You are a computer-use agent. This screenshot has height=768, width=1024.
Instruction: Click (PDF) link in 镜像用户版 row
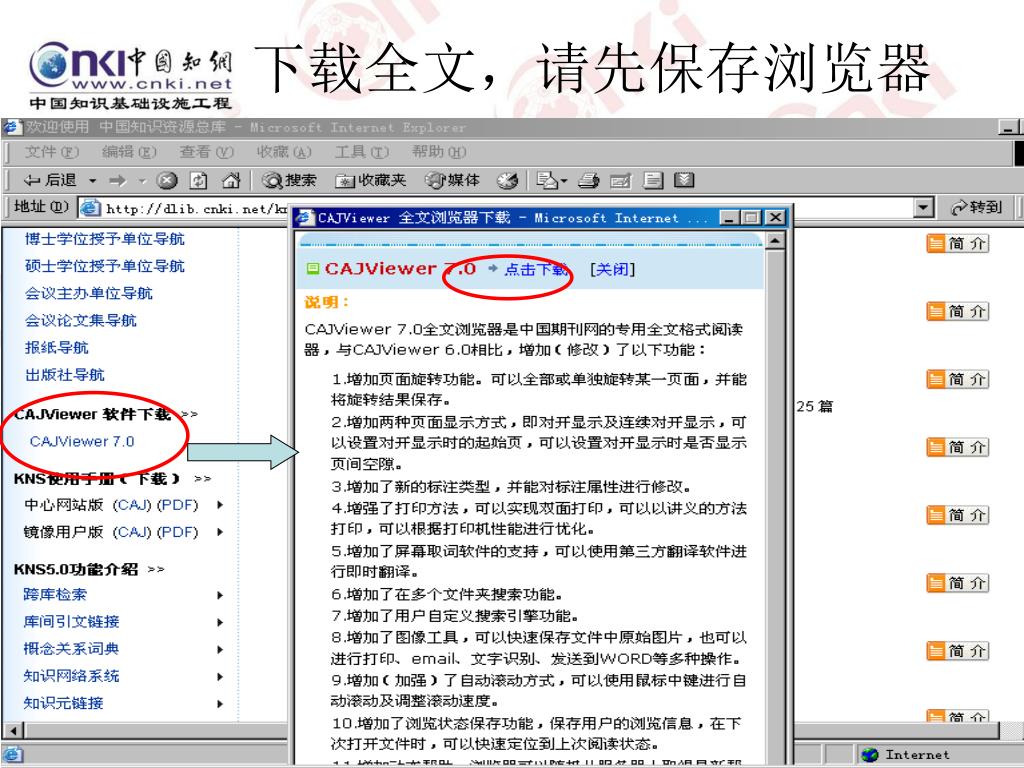176,532
